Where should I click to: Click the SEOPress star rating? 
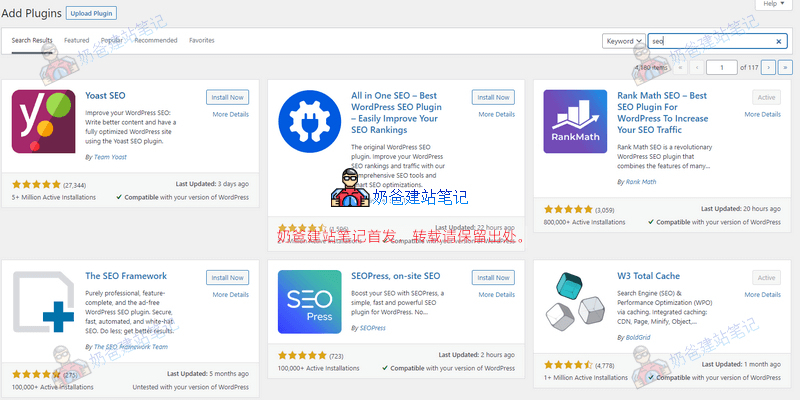[x=302, y=355]
